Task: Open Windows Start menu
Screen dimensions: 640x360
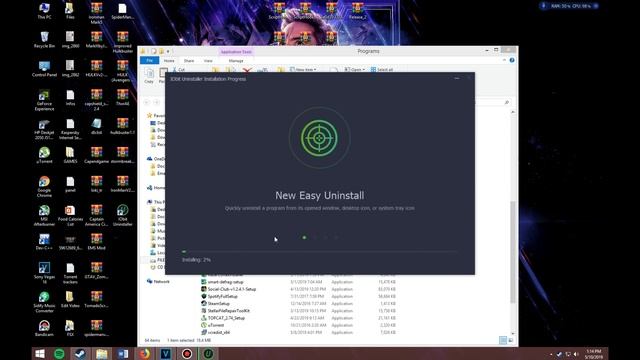Action: click(x=40, y=353)
